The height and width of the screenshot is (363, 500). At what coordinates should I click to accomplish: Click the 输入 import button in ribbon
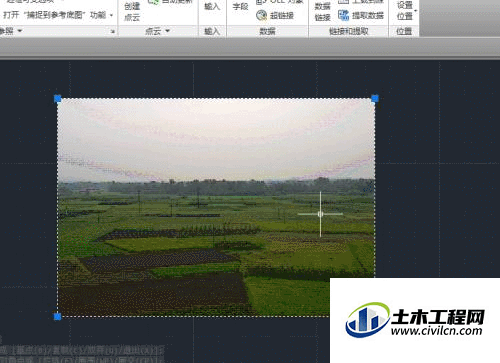[x=212, y=6]
